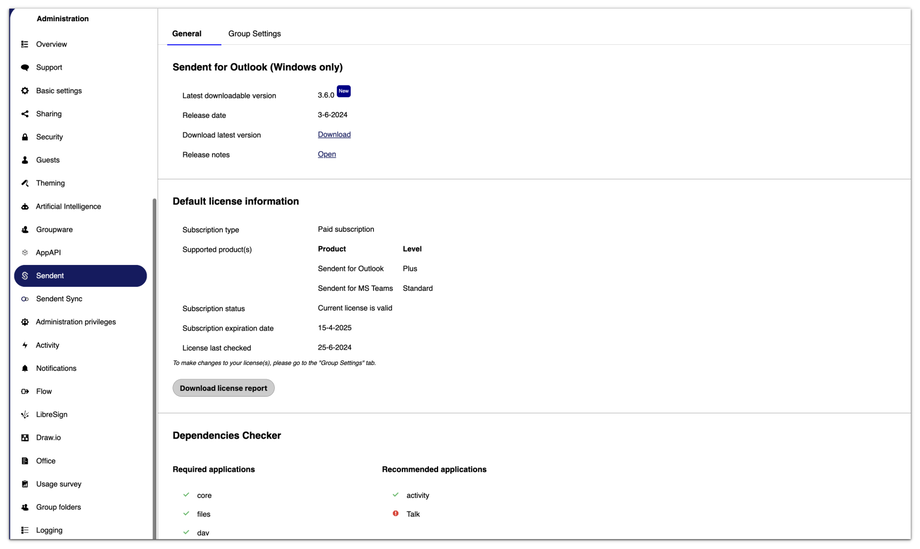920x549 pixels.
Task: Click the Download license report button
Action: (x=223, y=388)
